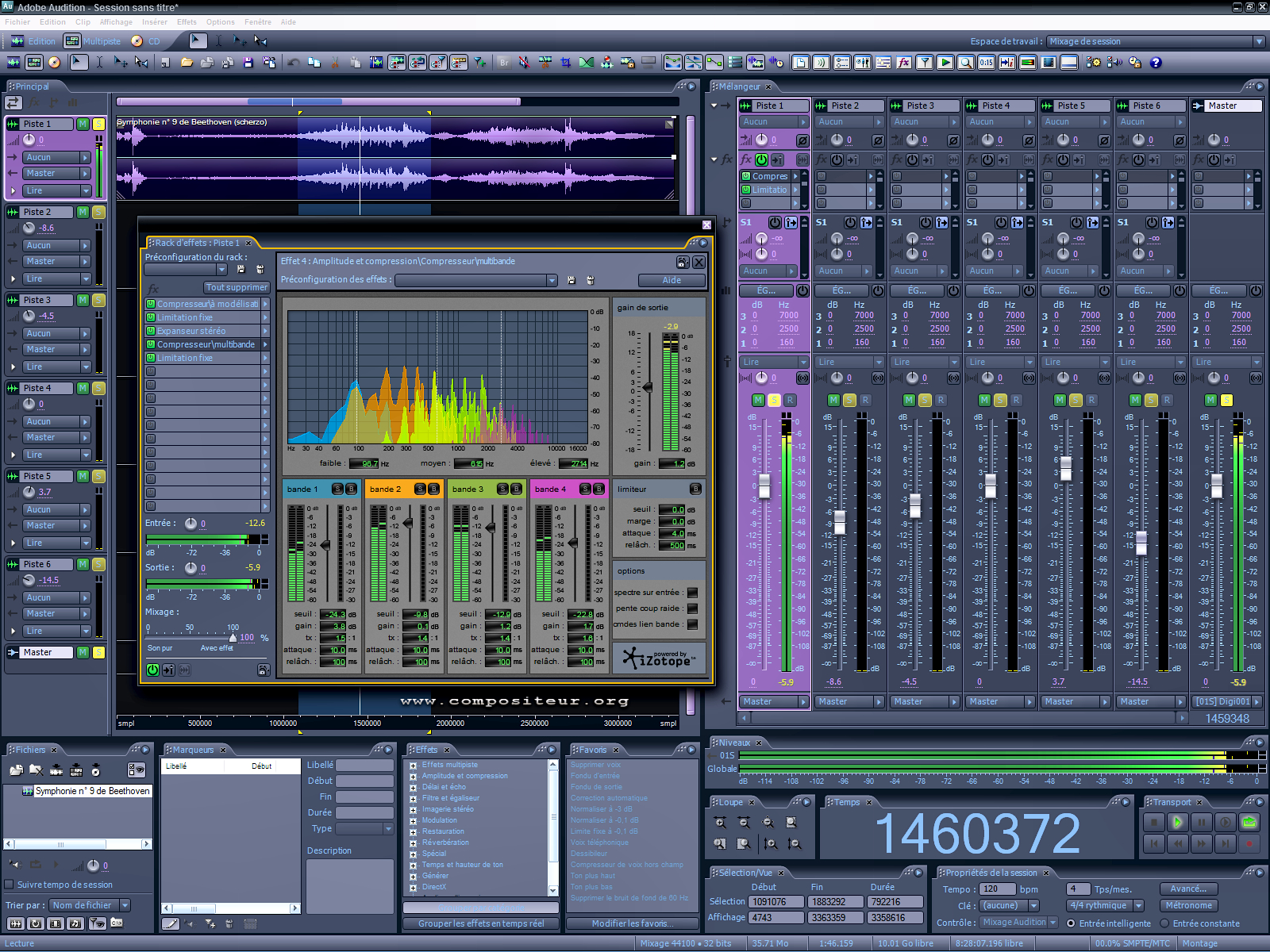Click the Piste 1 volume fader in Mélangeur
This screenshot has width=1270, height=952.
764,486
